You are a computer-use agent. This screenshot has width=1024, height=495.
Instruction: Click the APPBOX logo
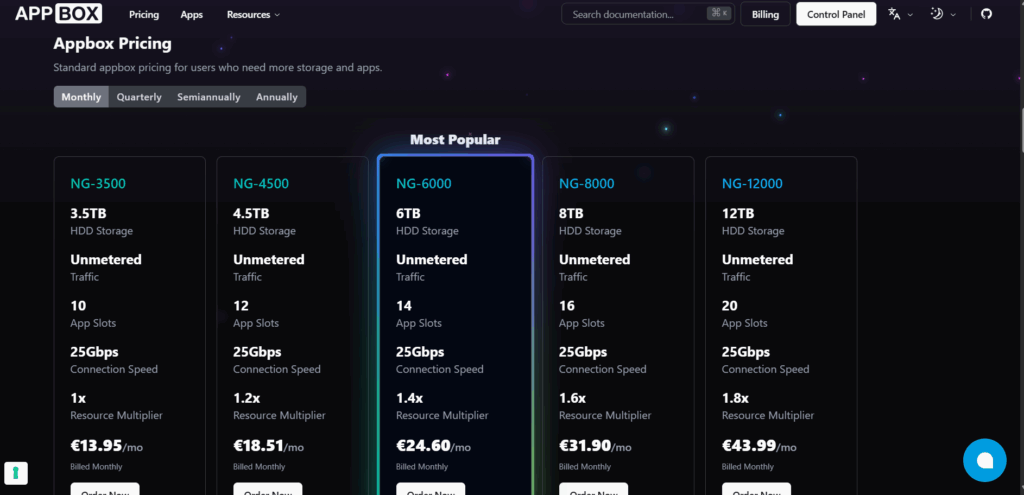coord(59,14)
